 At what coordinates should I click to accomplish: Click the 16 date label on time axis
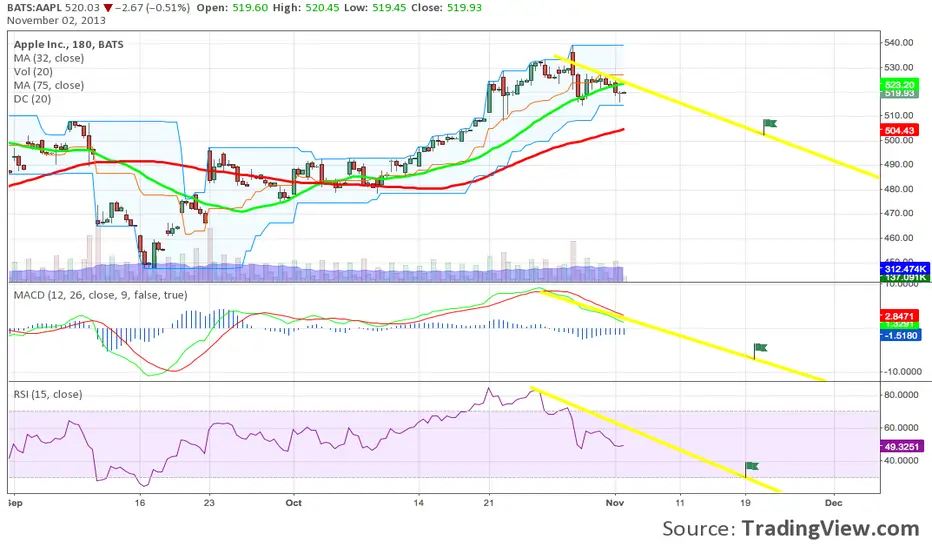point(140,503)
